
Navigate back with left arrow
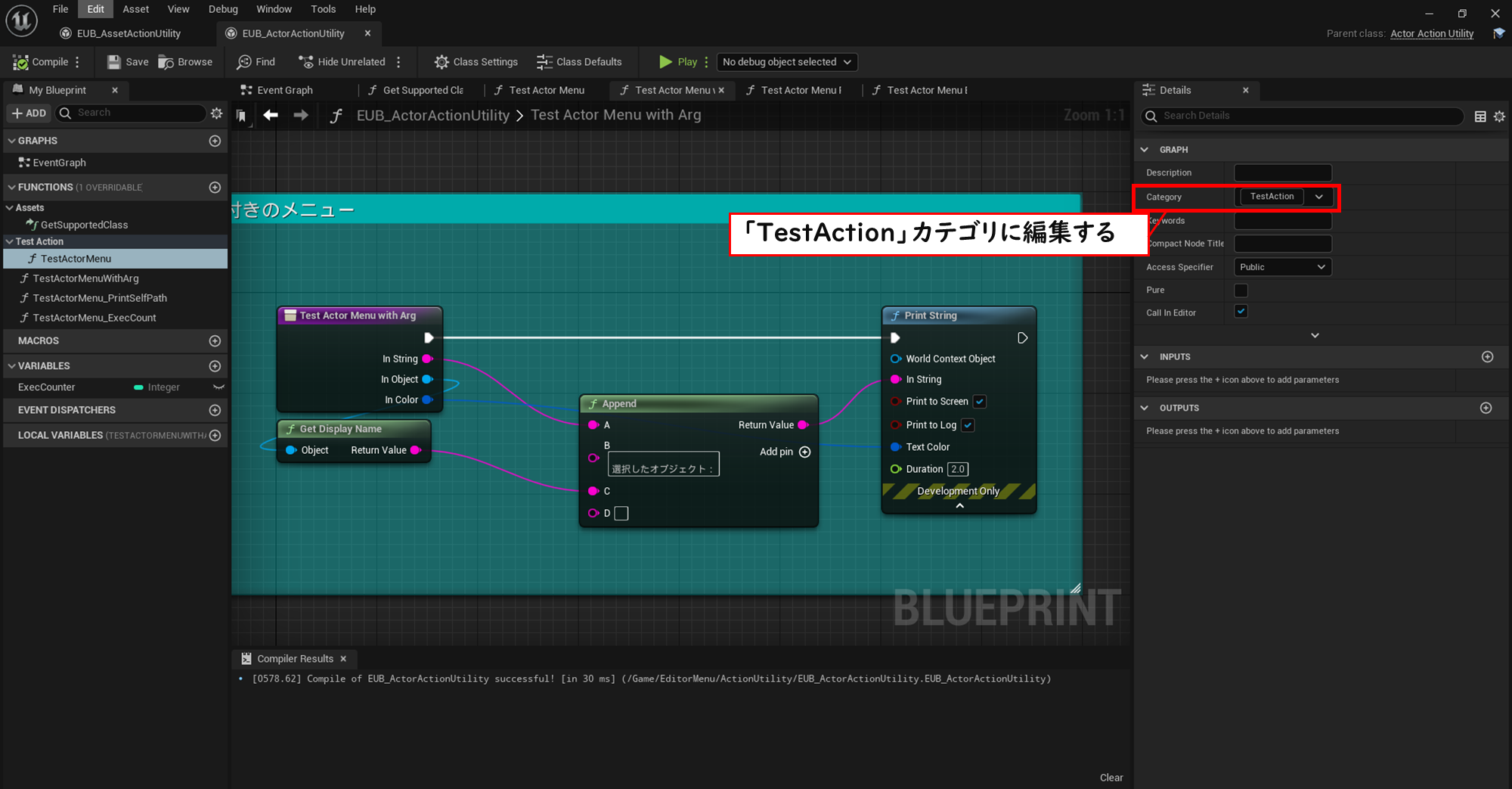coord(271,115)
